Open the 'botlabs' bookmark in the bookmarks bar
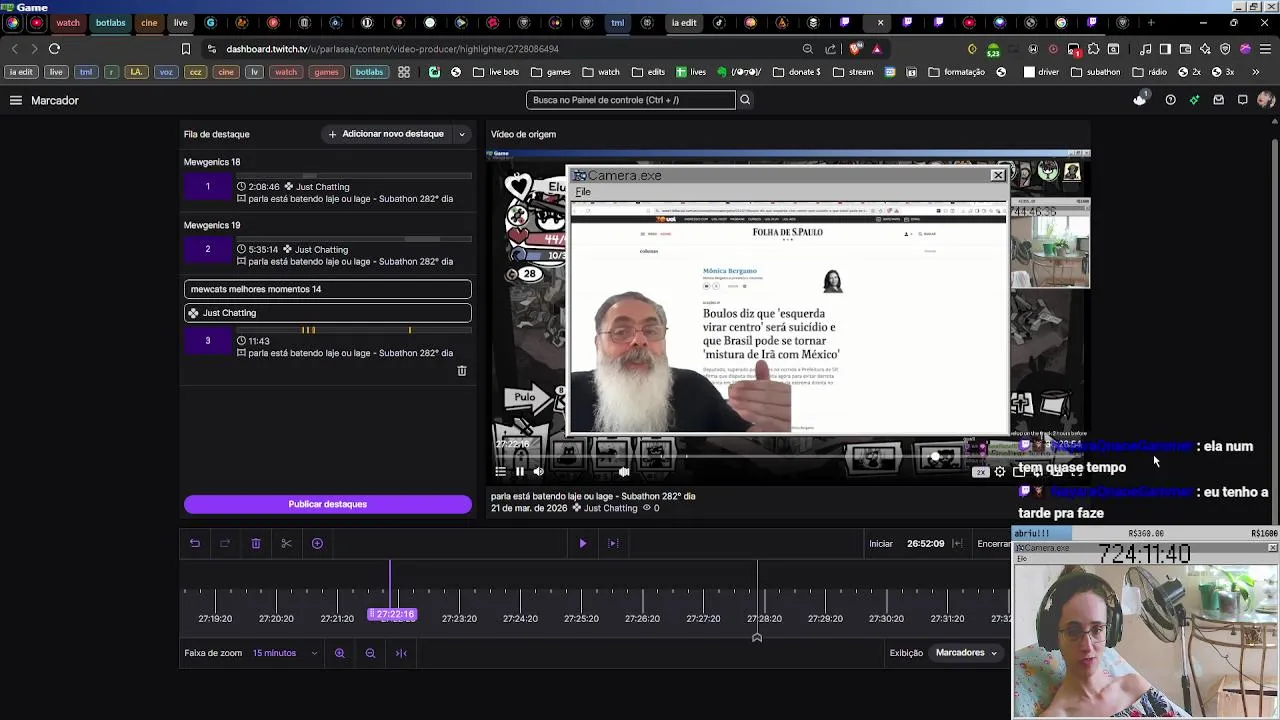Screen dimensions: 1280x720 click(x=369, y=72)
